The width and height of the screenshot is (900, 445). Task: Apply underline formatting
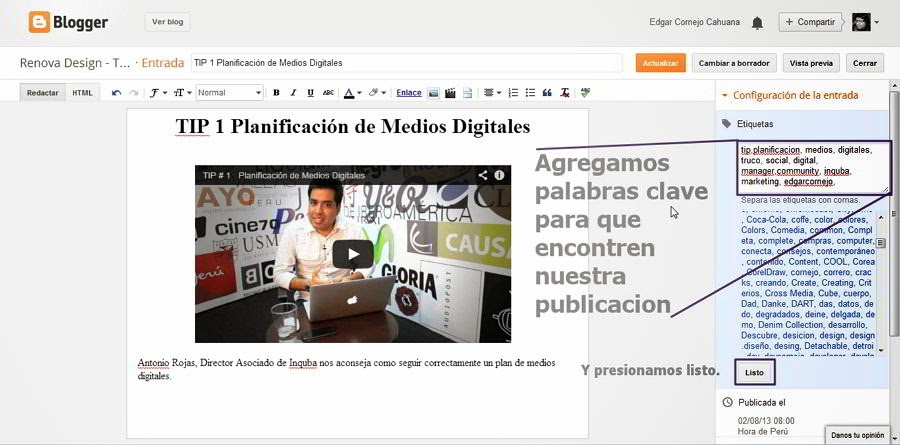click(311, 92)
